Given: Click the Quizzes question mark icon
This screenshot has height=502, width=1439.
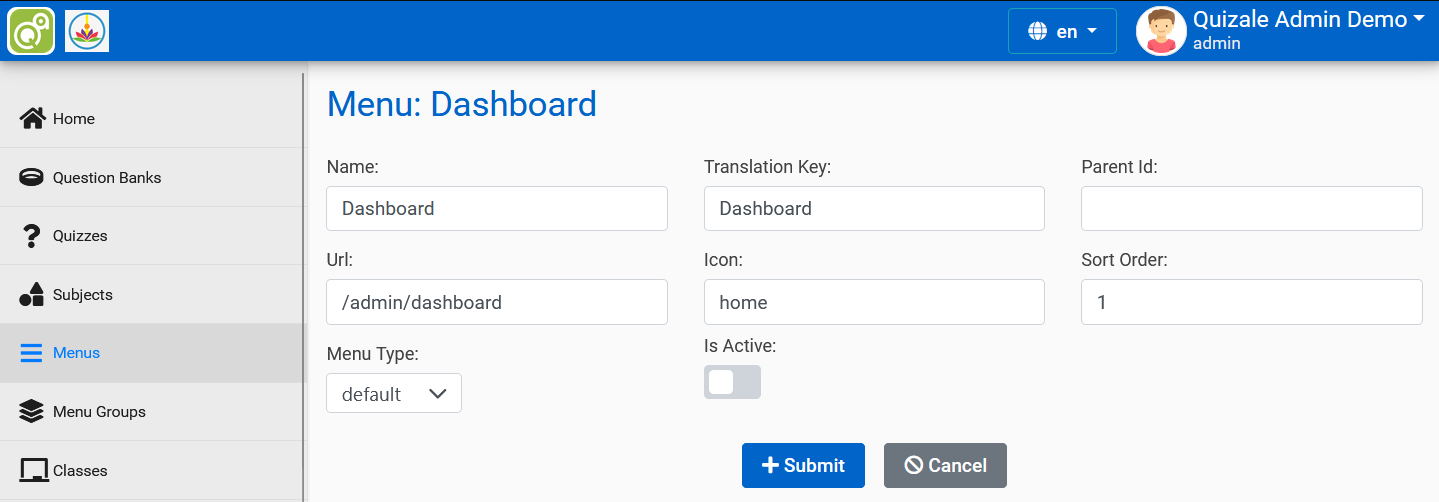Looking at the screenshot, I should click(32, 236).
